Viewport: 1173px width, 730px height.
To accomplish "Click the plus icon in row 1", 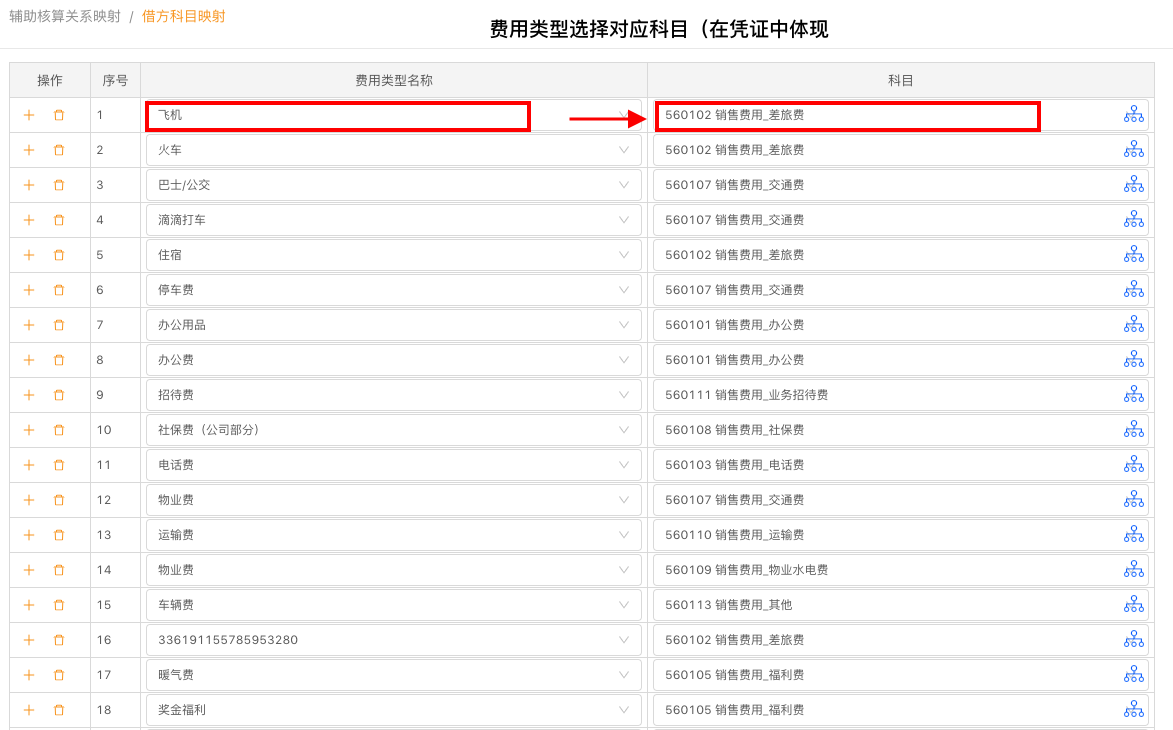I will coord(29,115).
